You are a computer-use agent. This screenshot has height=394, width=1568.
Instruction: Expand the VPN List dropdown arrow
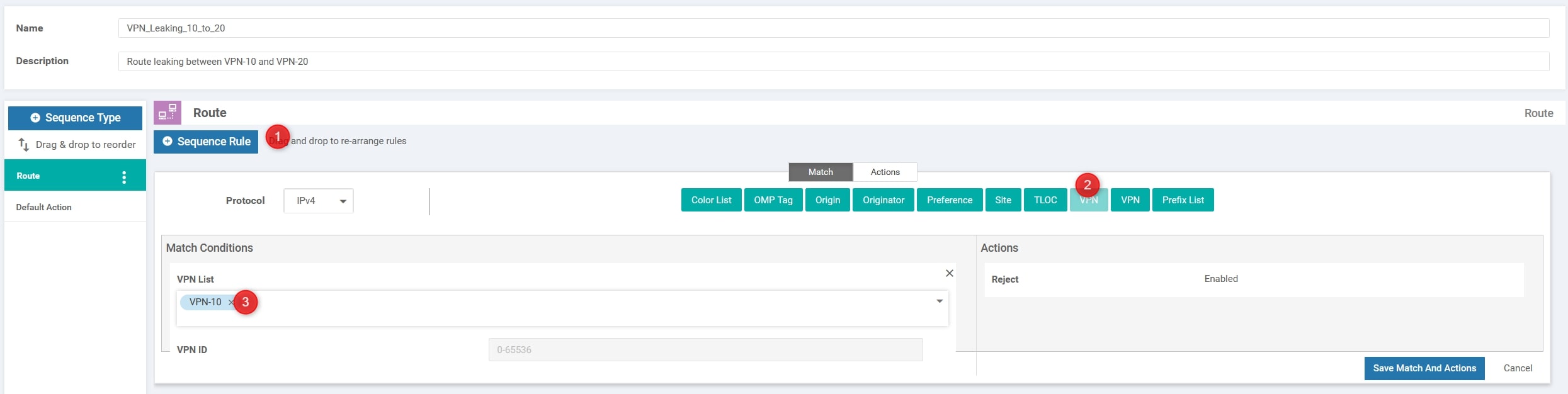click(939, 301)
